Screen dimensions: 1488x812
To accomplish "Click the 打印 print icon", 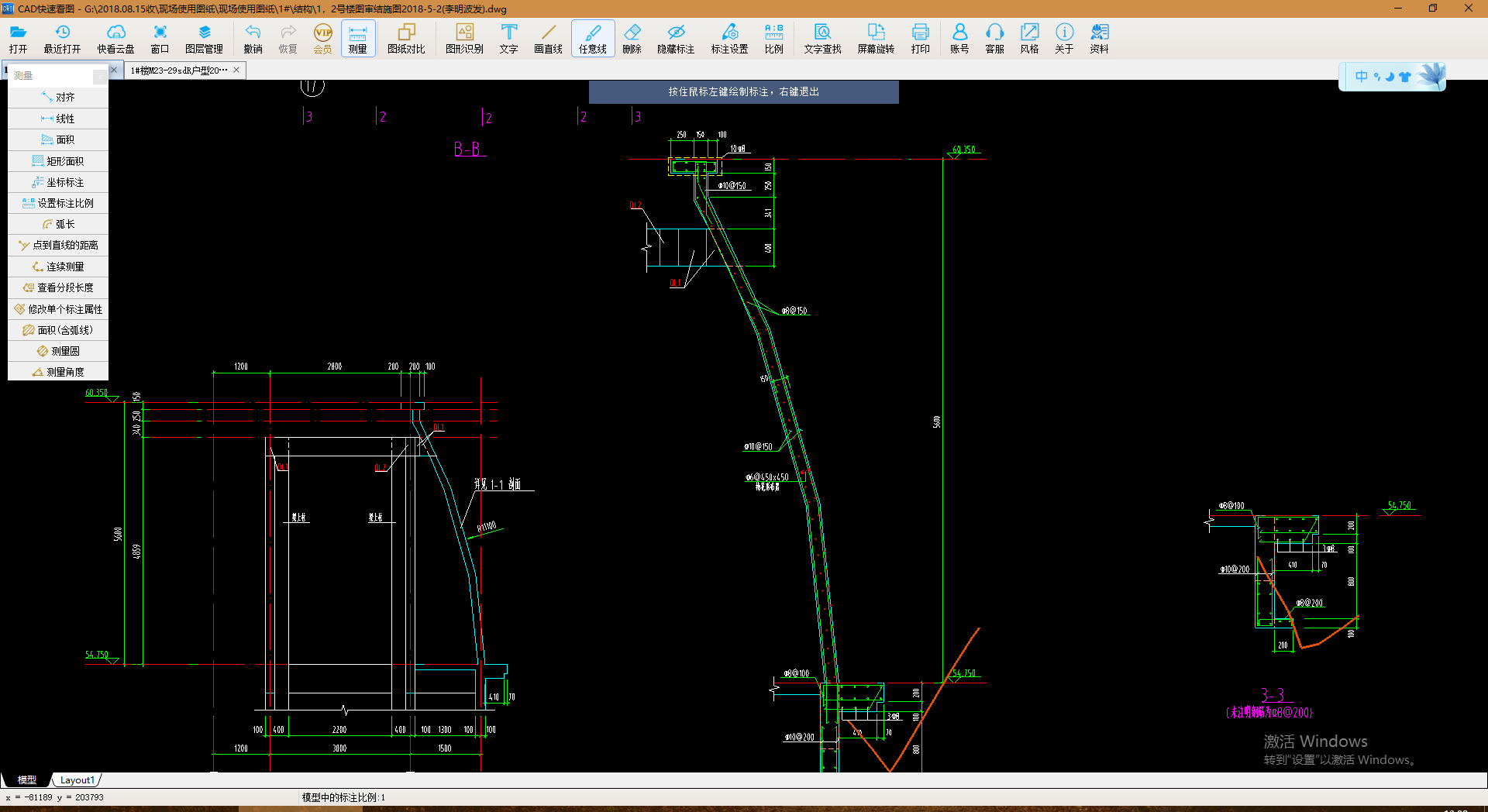I will coord(920,39).
